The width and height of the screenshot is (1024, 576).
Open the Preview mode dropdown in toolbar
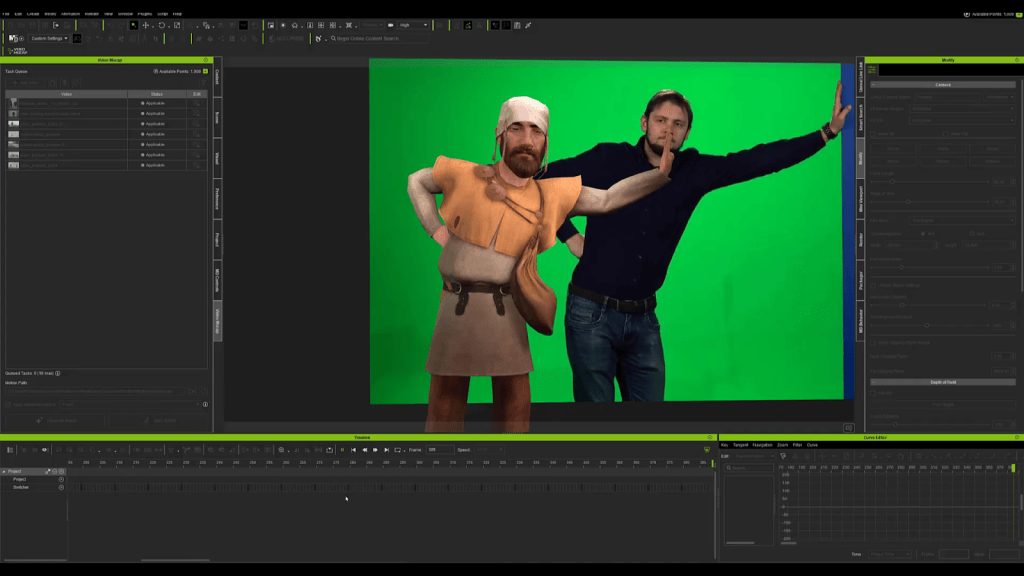click(372, 25)
